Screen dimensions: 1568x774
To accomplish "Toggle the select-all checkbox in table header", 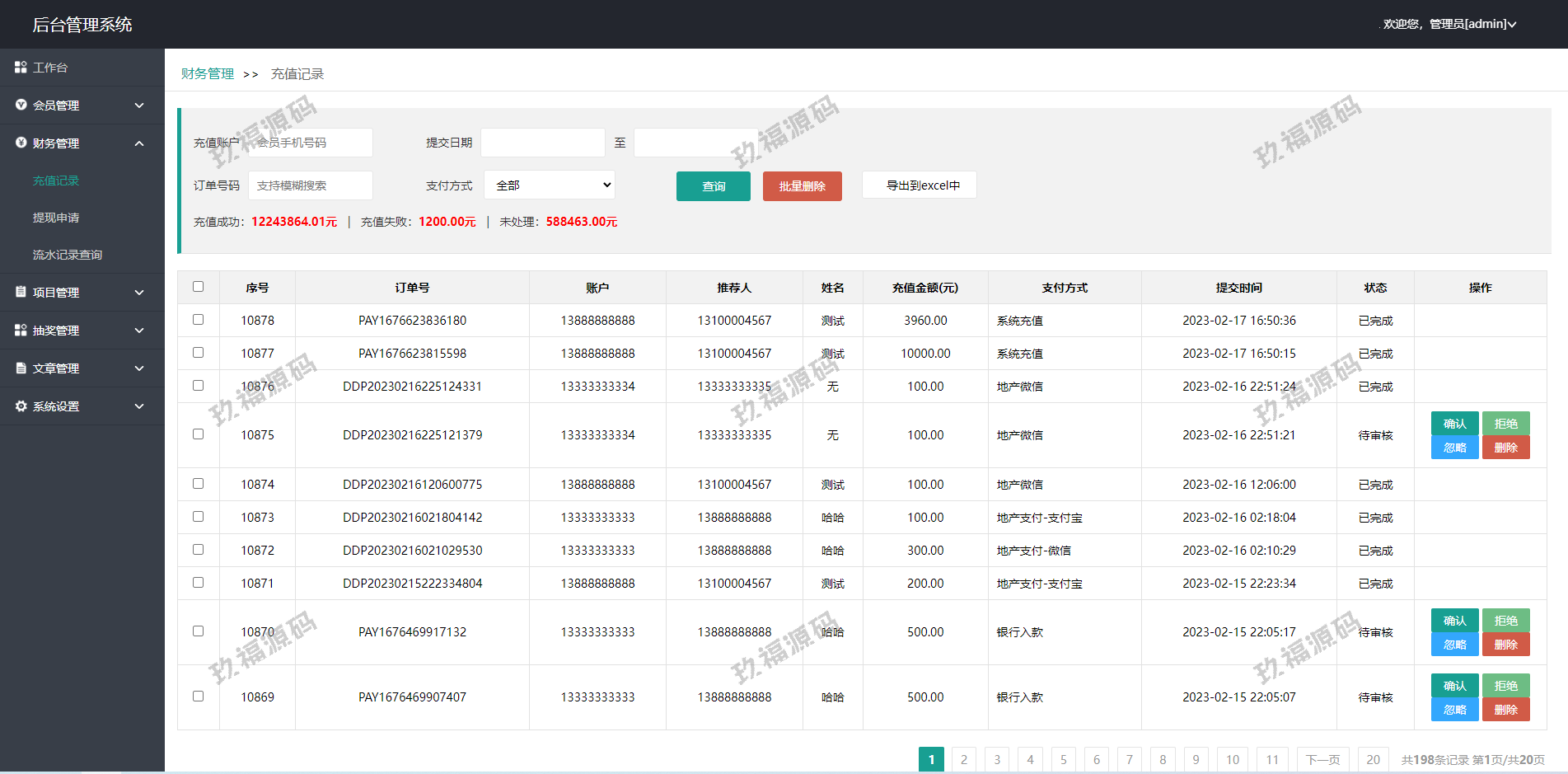I will pos(198,287).
